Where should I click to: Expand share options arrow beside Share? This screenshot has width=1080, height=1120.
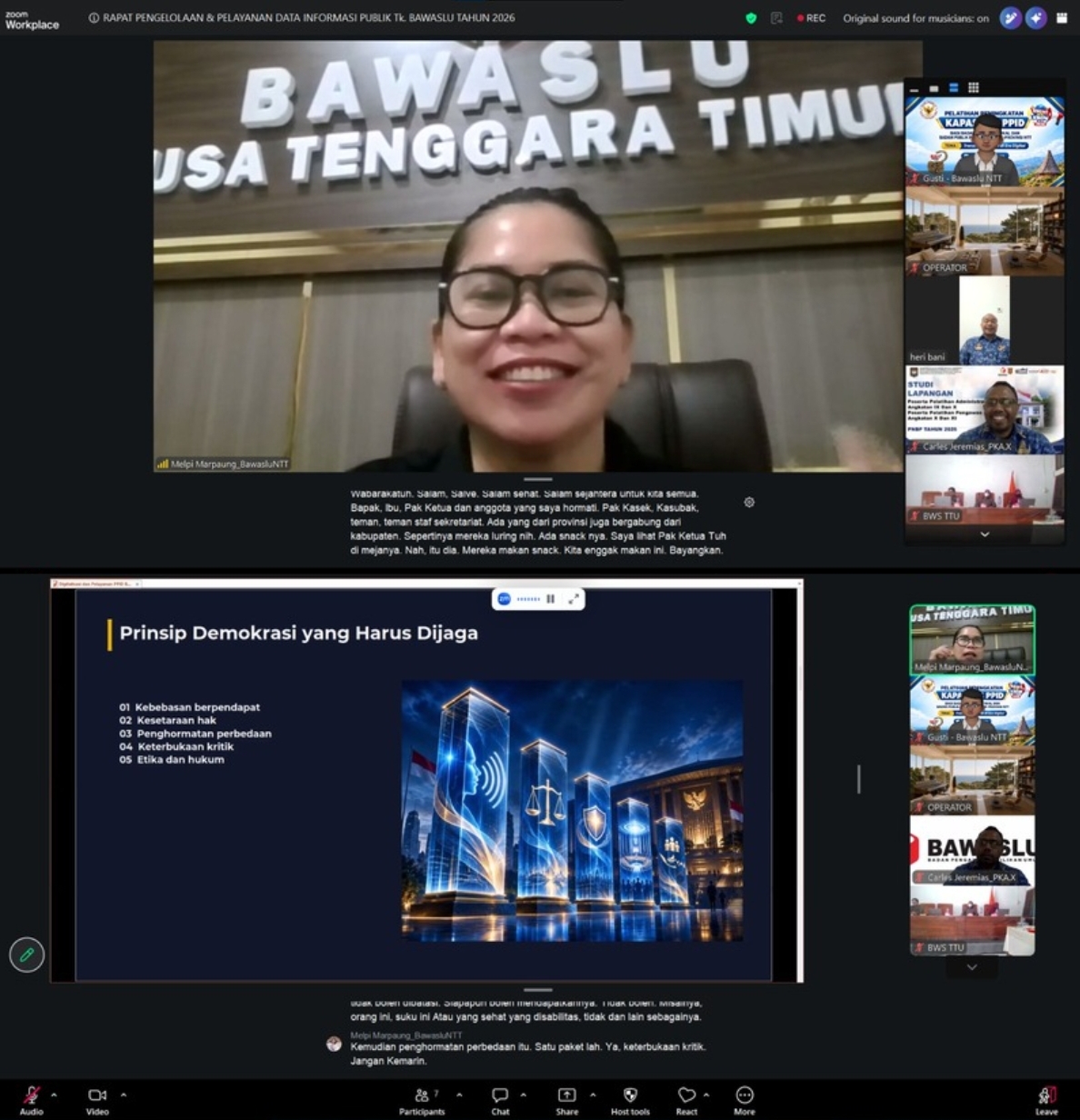point(593,1095)
